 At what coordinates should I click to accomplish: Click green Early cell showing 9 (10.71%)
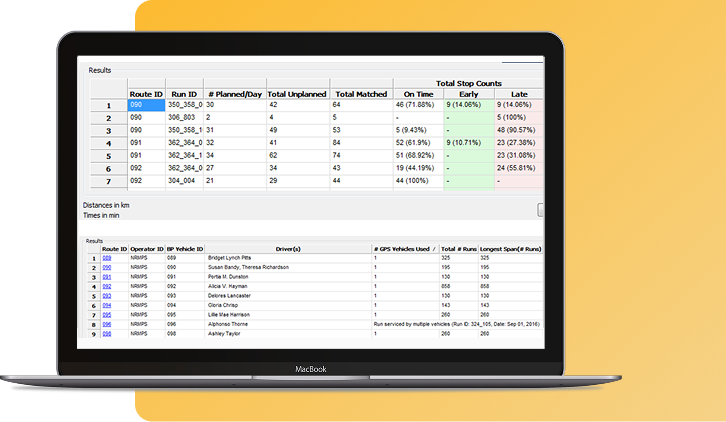point(468,143)
